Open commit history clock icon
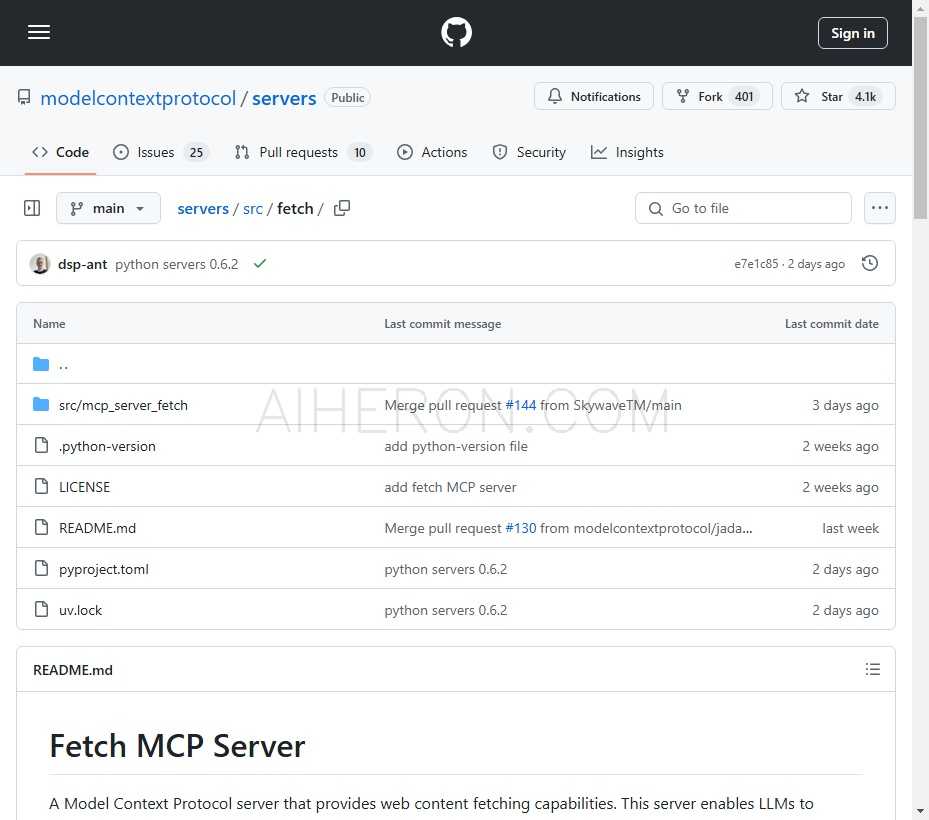The image size is (929, 820). click(869, 263)
